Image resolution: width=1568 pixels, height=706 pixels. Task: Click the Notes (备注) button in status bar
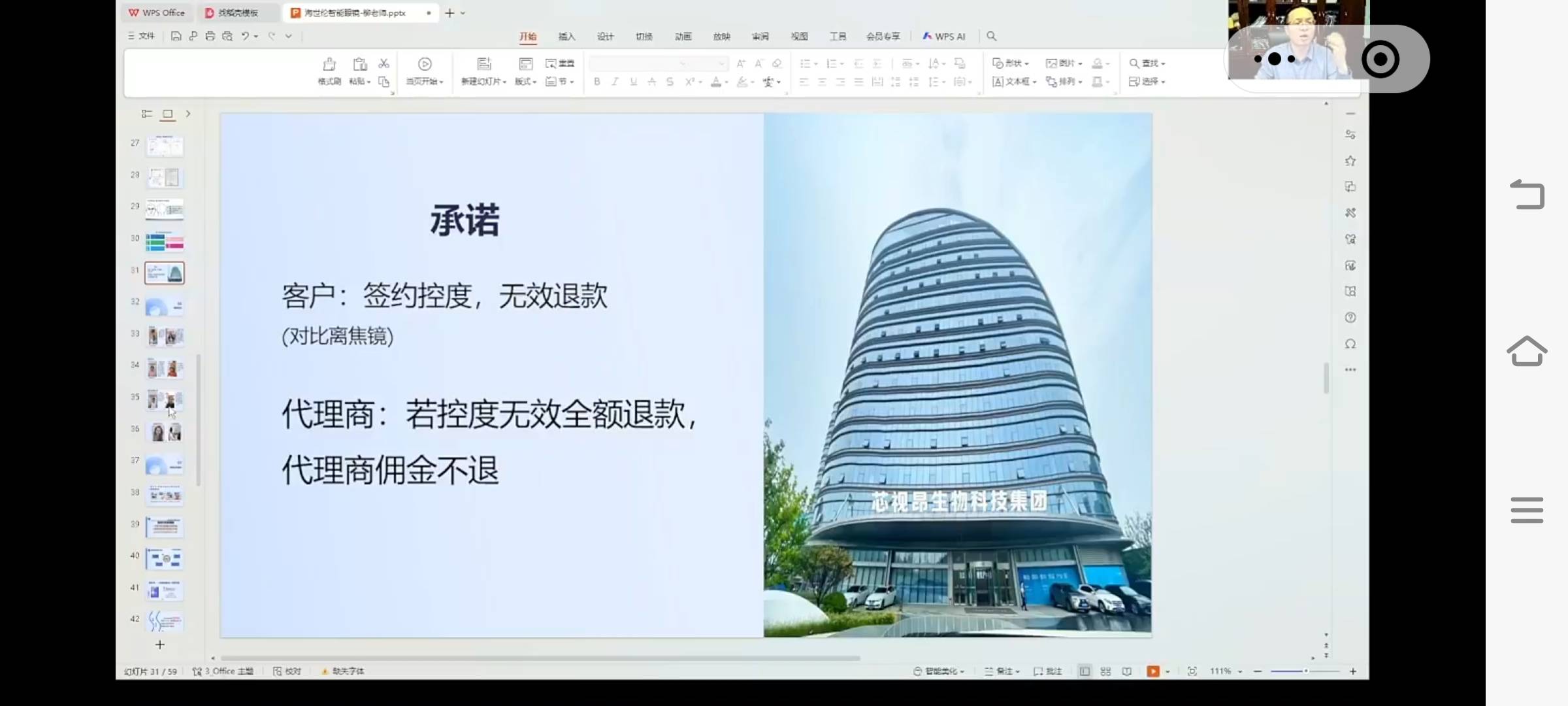click(x=1002, y=671)
